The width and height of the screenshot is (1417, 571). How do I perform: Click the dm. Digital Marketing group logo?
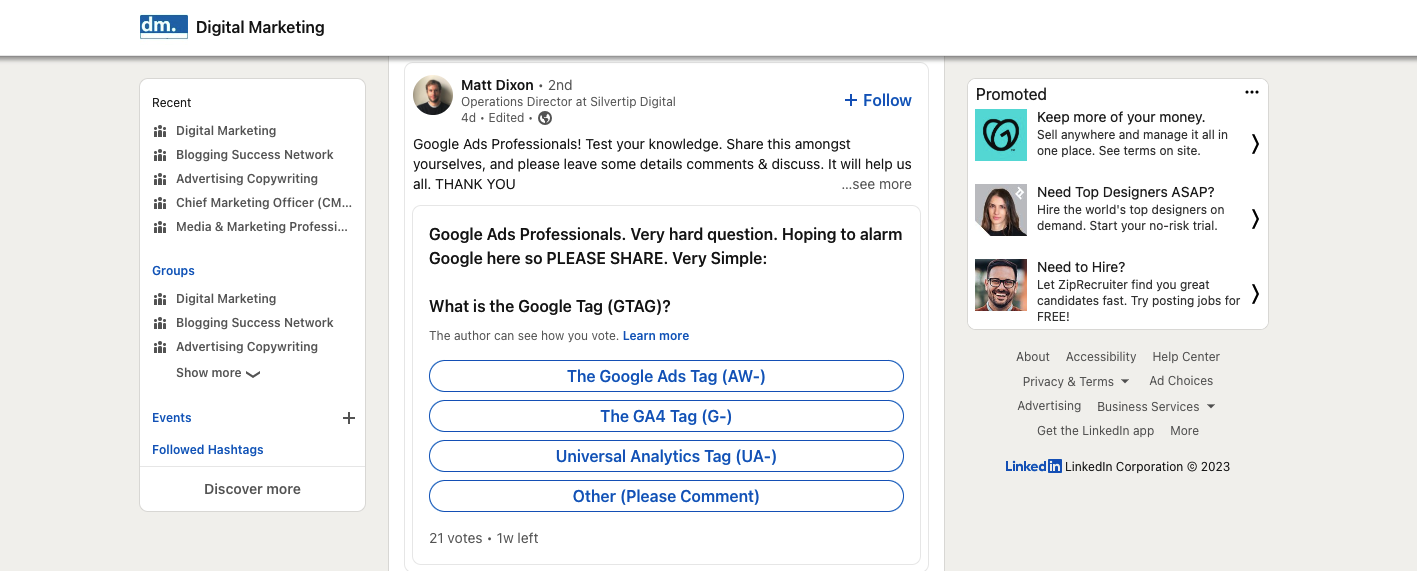pos(164,27)
